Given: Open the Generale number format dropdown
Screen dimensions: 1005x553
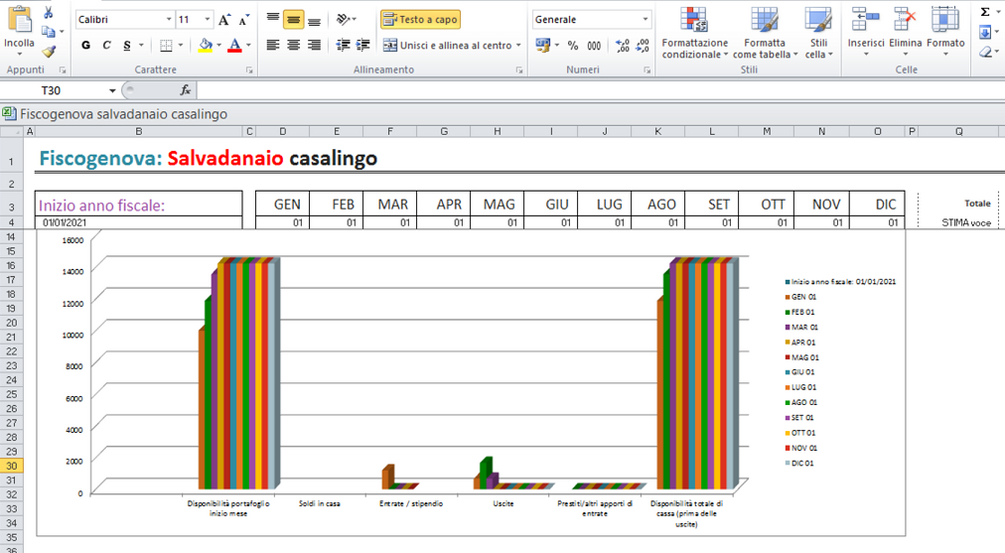Looking at the screenshot, I should click(645, 20).
